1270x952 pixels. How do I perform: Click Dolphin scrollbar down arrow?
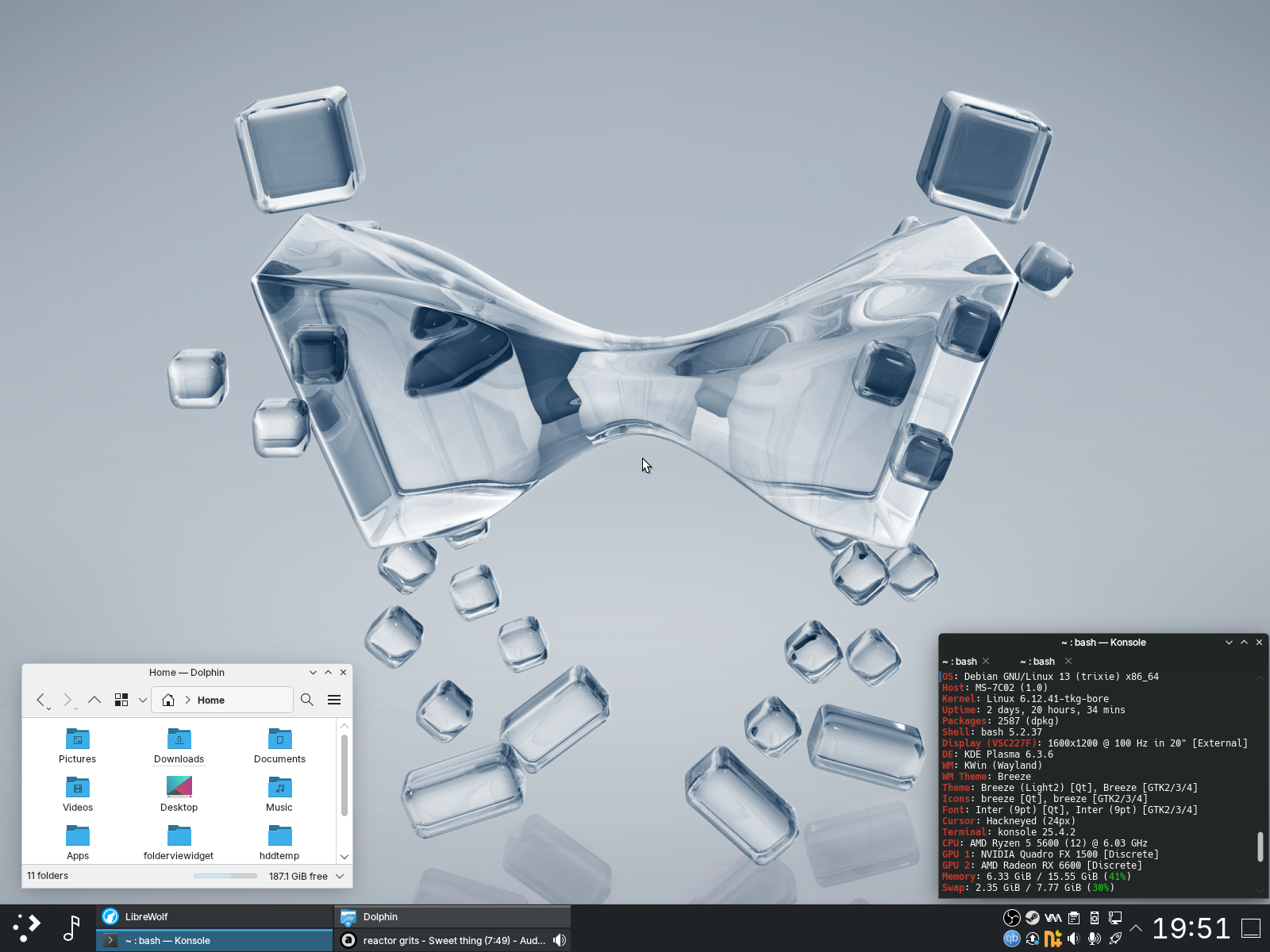pos(344,857)
